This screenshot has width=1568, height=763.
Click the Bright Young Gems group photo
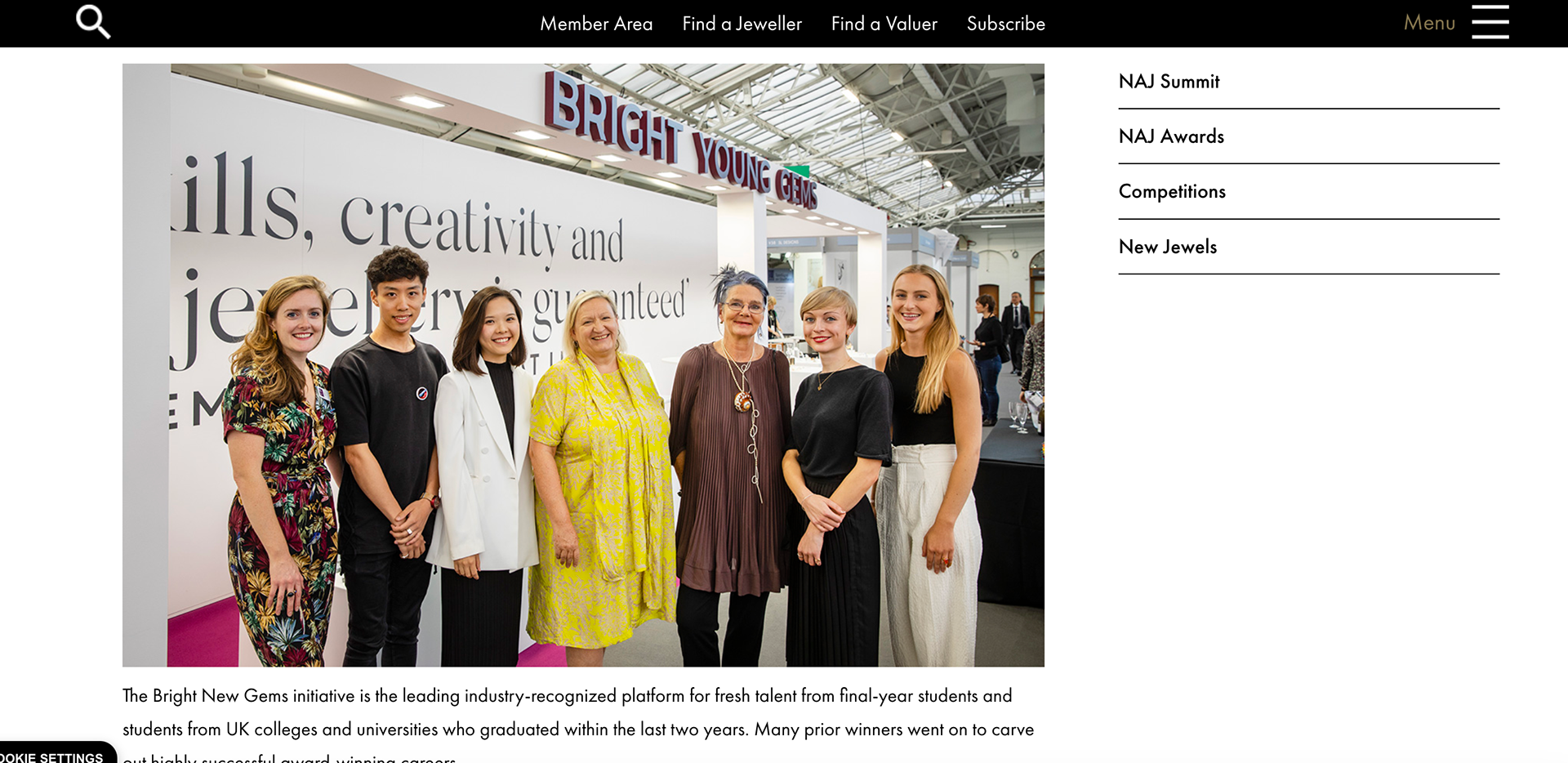(x=583, y=365)
